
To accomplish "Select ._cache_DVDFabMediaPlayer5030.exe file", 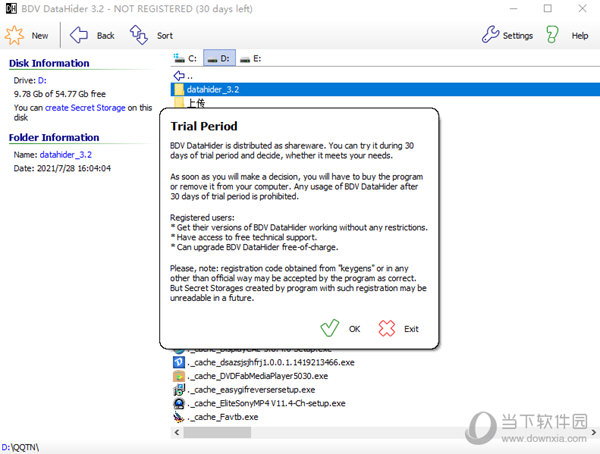I will tap(258, 376).
